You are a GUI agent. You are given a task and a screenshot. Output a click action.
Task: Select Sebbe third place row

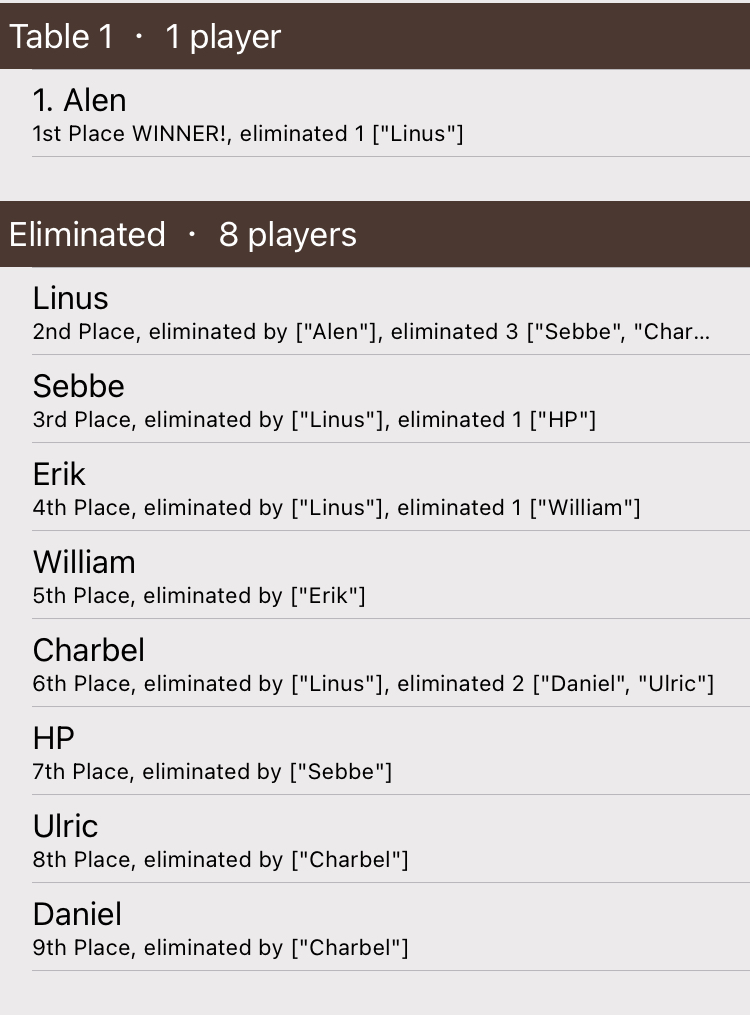click(375, 399)
